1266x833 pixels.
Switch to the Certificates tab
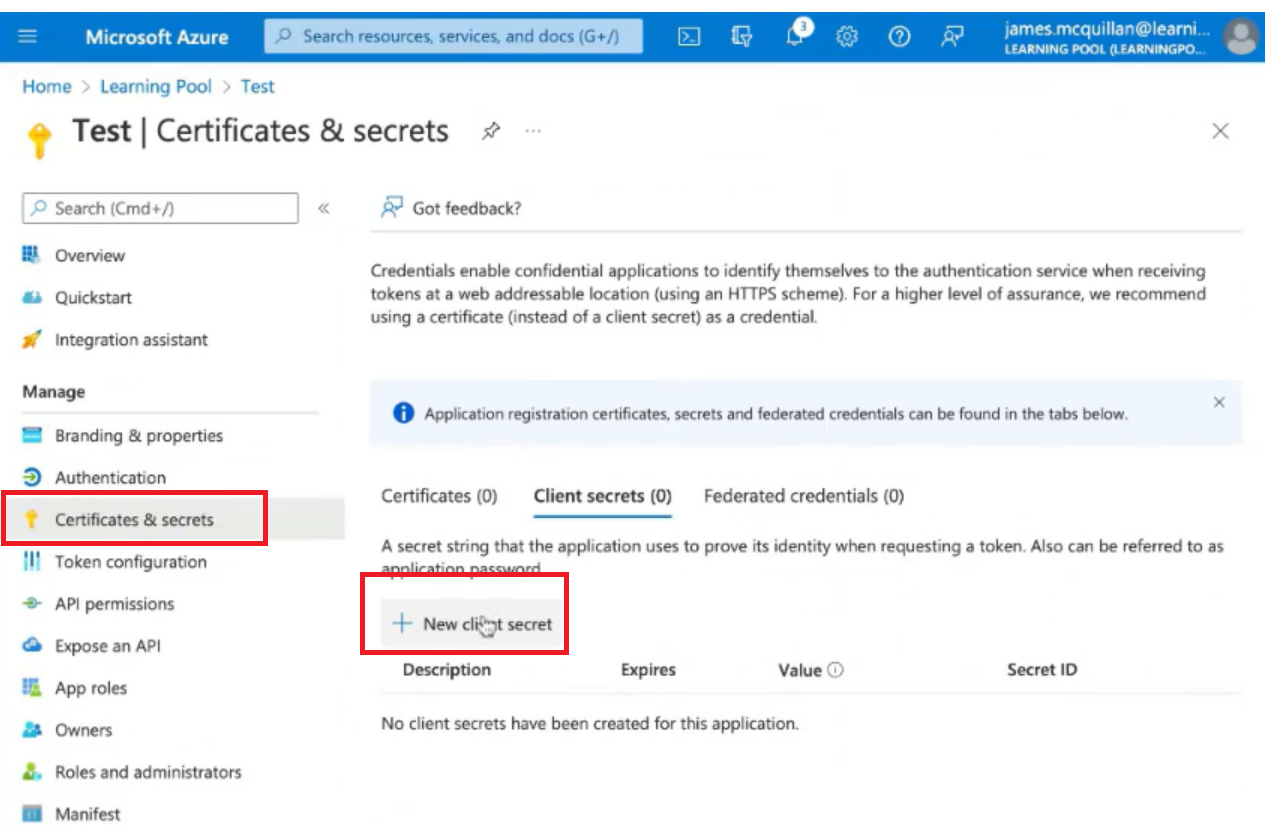tap(439, 496)
